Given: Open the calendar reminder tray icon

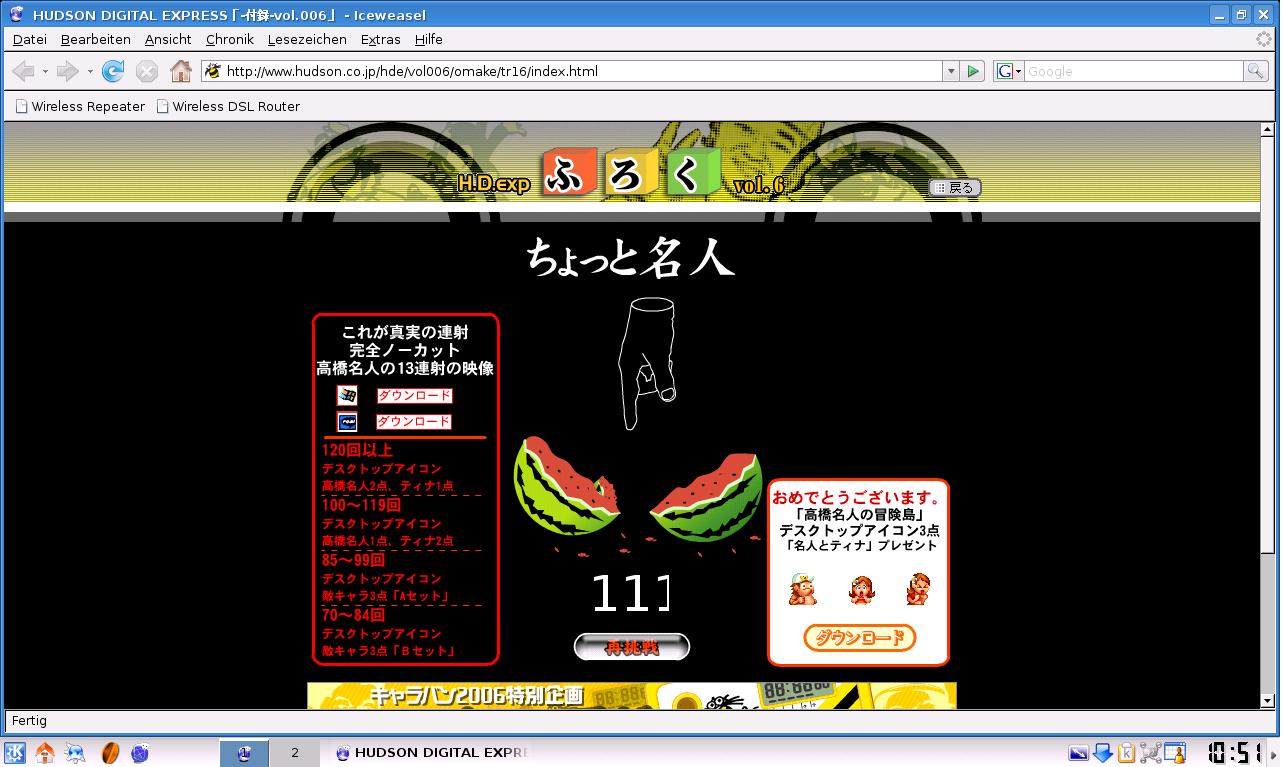Looking at the screenshot, I should pos(1174,753).
